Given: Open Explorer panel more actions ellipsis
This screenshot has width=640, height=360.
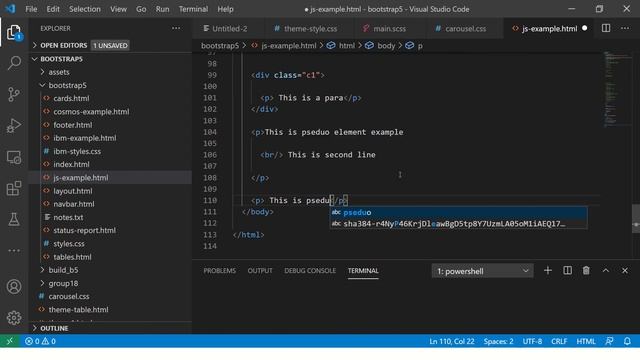Looking at the screenshot, I should [176, 28].
